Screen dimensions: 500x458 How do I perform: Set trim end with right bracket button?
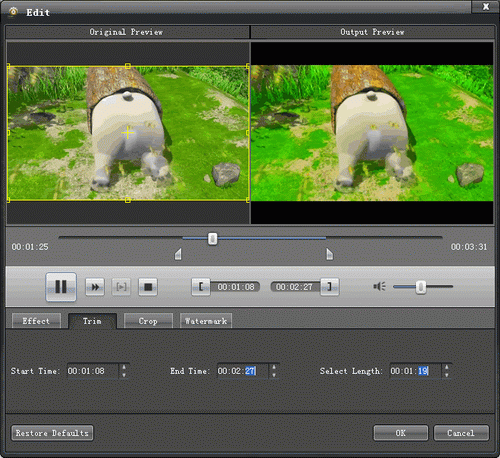(330, 287)
